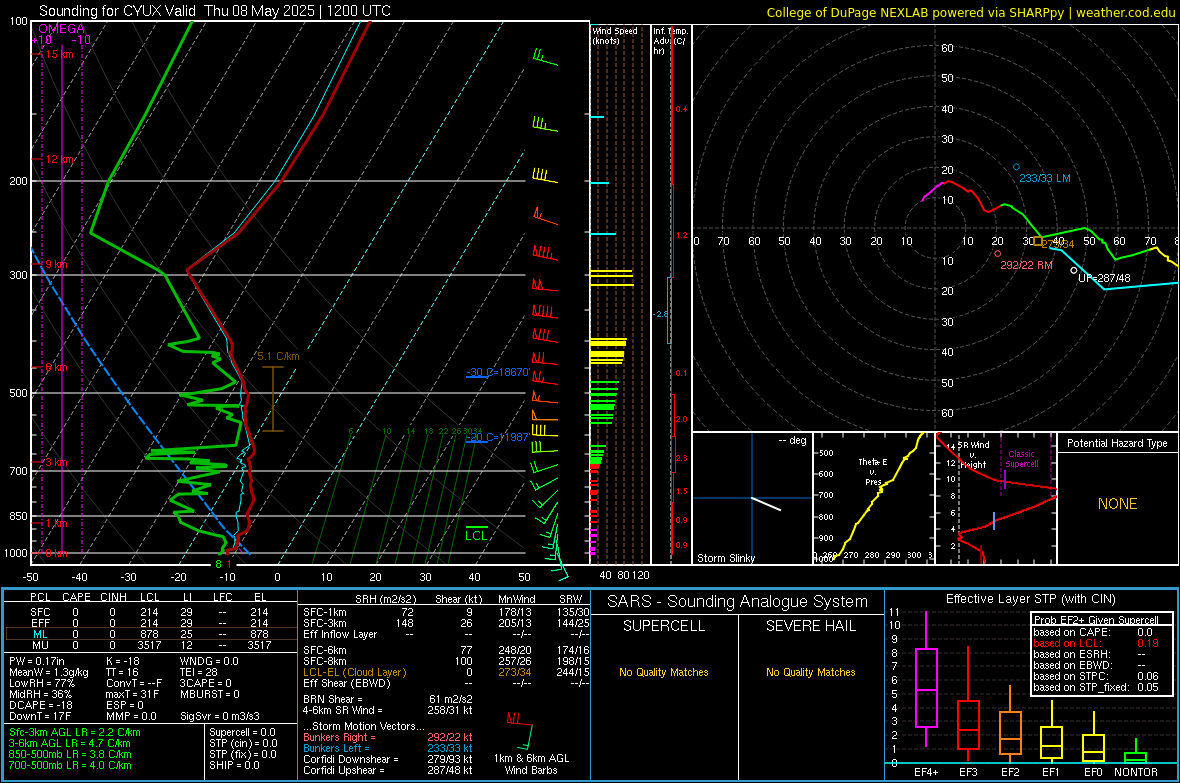Screen dimensions: 1180x783
Task: Click the 'Inf. Temp. Adv.' panel header
Action: (670, 41)
